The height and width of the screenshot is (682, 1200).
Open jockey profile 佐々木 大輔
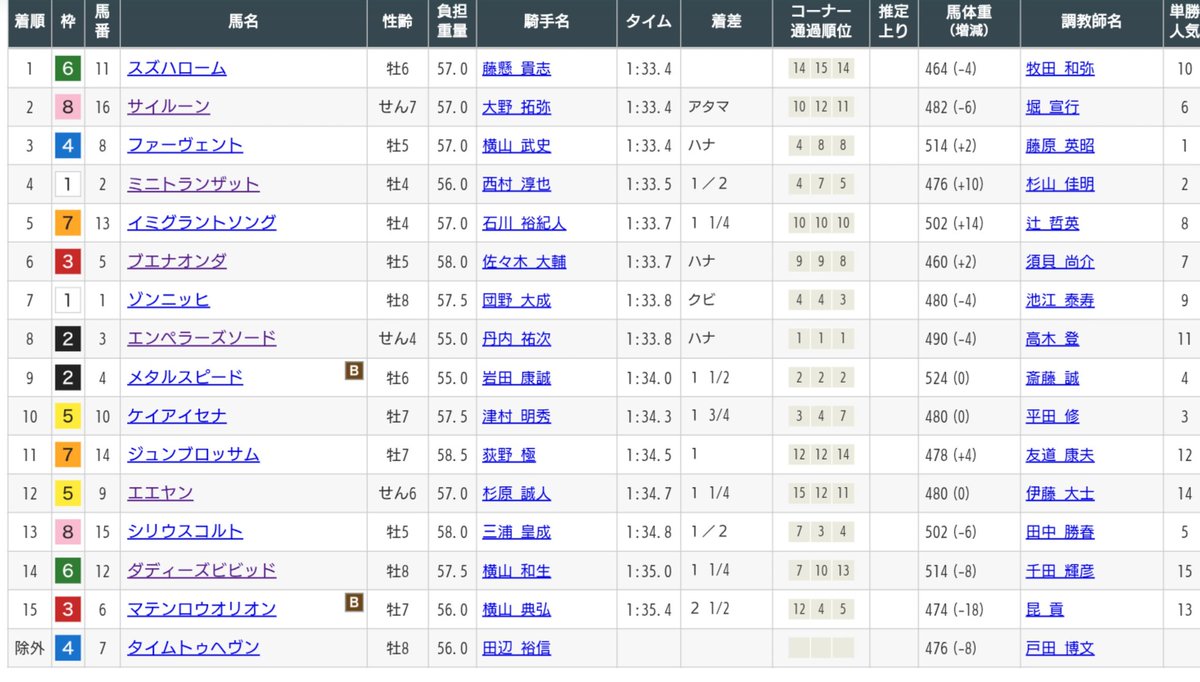tap(524, 262)
